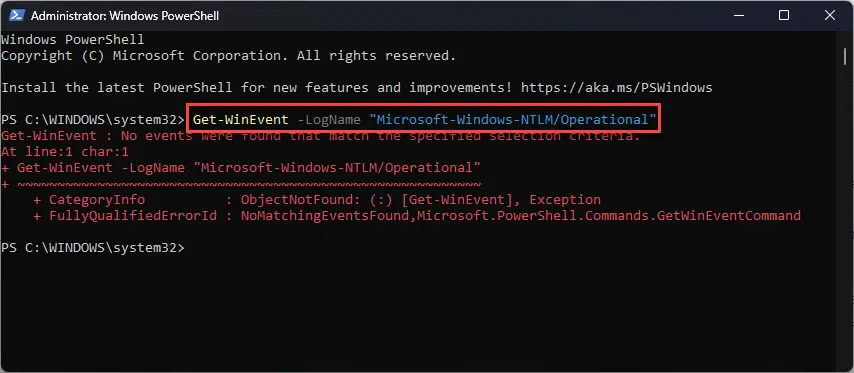Screen dimensions: 854x373
Task: Maximize the PowerShell window
Action: pos(784,15)
